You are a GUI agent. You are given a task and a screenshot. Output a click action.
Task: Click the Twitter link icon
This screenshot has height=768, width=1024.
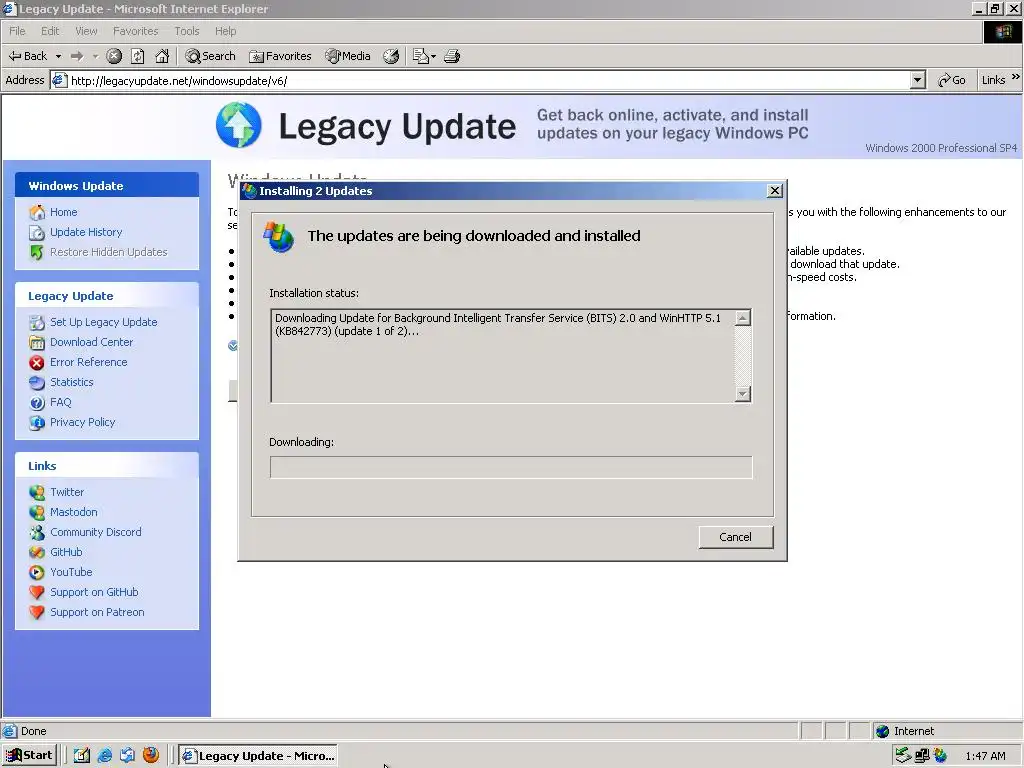click(37, 492)
